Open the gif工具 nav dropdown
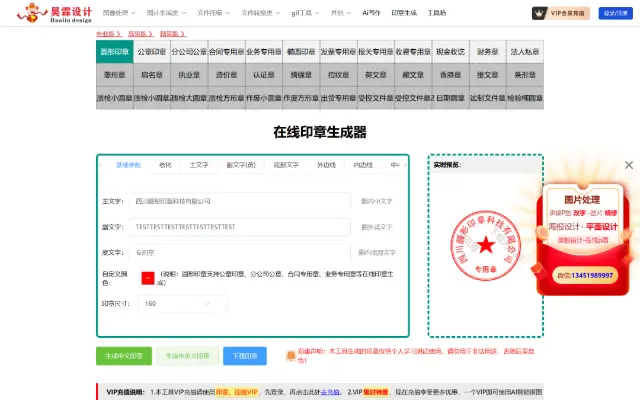The image size is (640, 400). 305,13
